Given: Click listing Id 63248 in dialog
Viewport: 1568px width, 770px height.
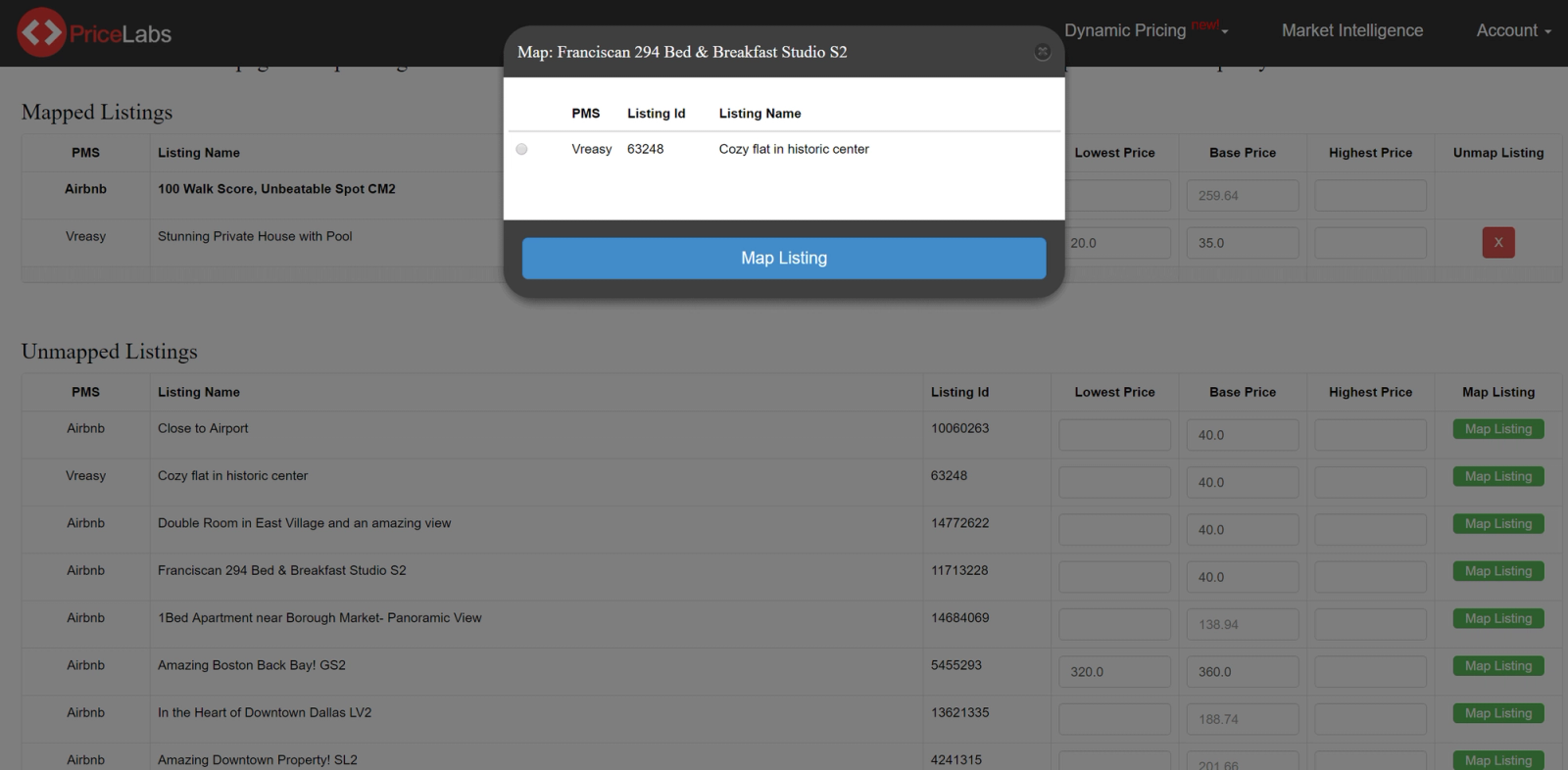Looking at the screenshot, I should pyautogui.click(x=645, y=149).
